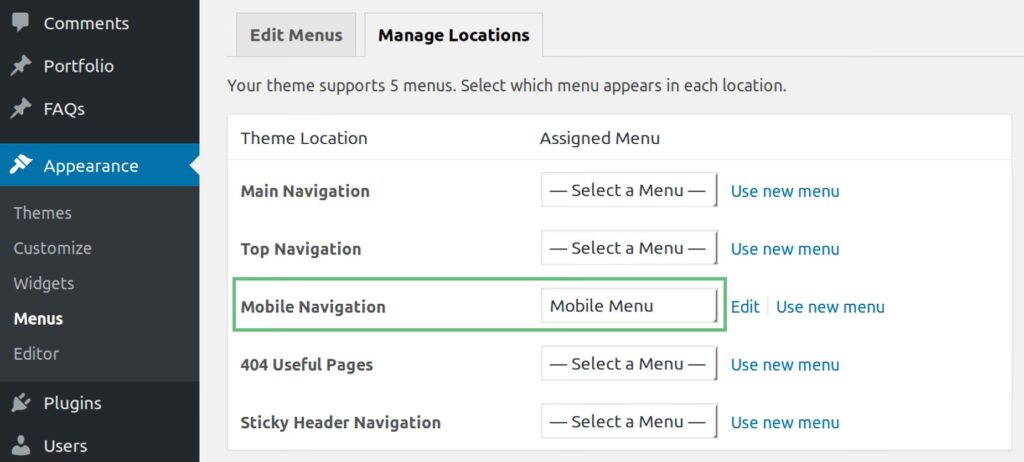
Task: Go to Customize in the sidebar
Action: [53, 248]
